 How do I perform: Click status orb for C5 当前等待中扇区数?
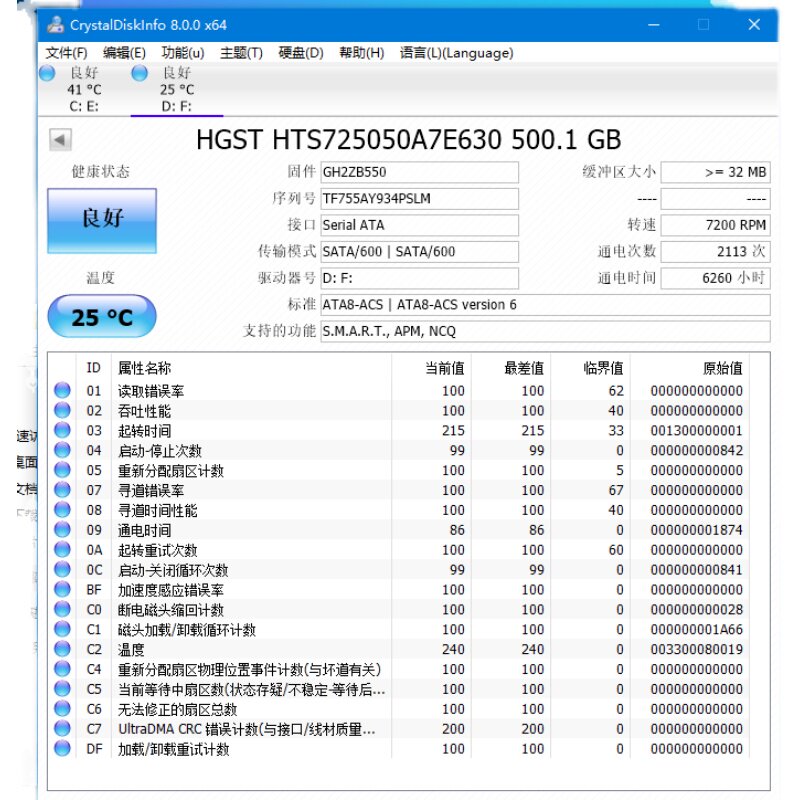point(62,689)
